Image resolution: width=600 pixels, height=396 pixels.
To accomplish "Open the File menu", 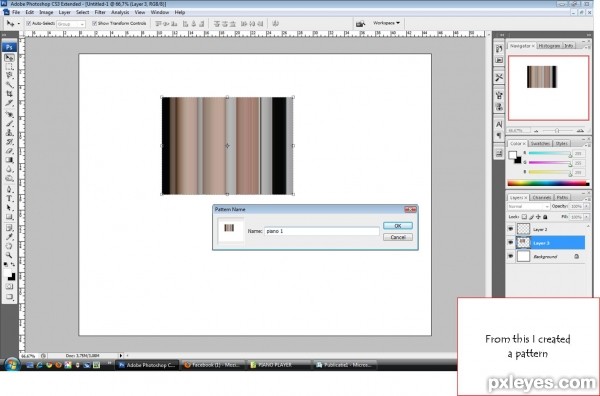I will point(16,12).
